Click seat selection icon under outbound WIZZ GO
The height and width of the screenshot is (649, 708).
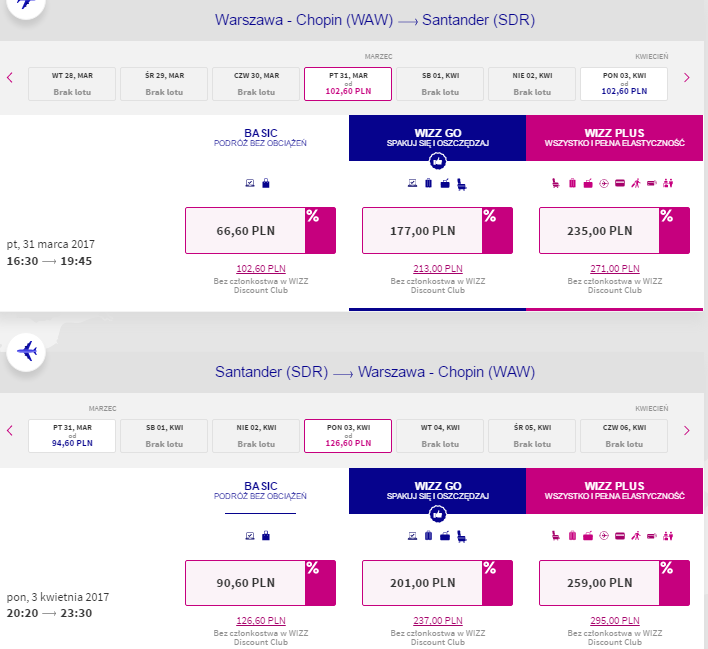point(461,184)
